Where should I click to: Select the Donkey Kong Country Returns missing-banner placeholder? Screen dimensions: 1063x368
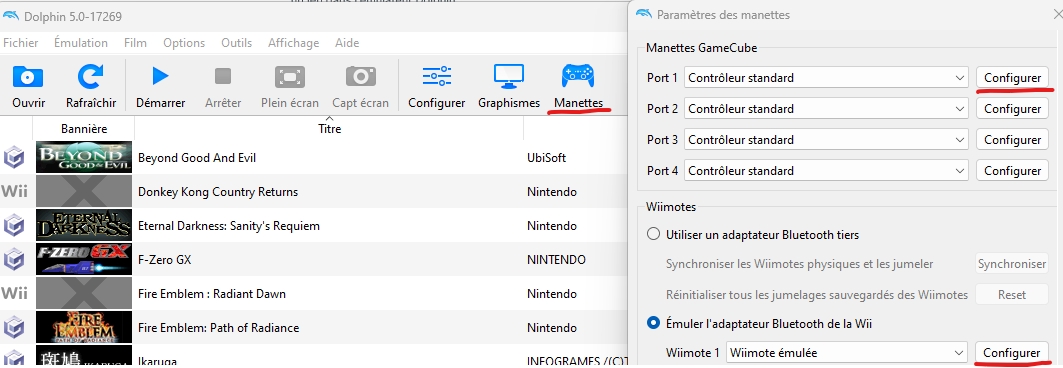[84, 191]
